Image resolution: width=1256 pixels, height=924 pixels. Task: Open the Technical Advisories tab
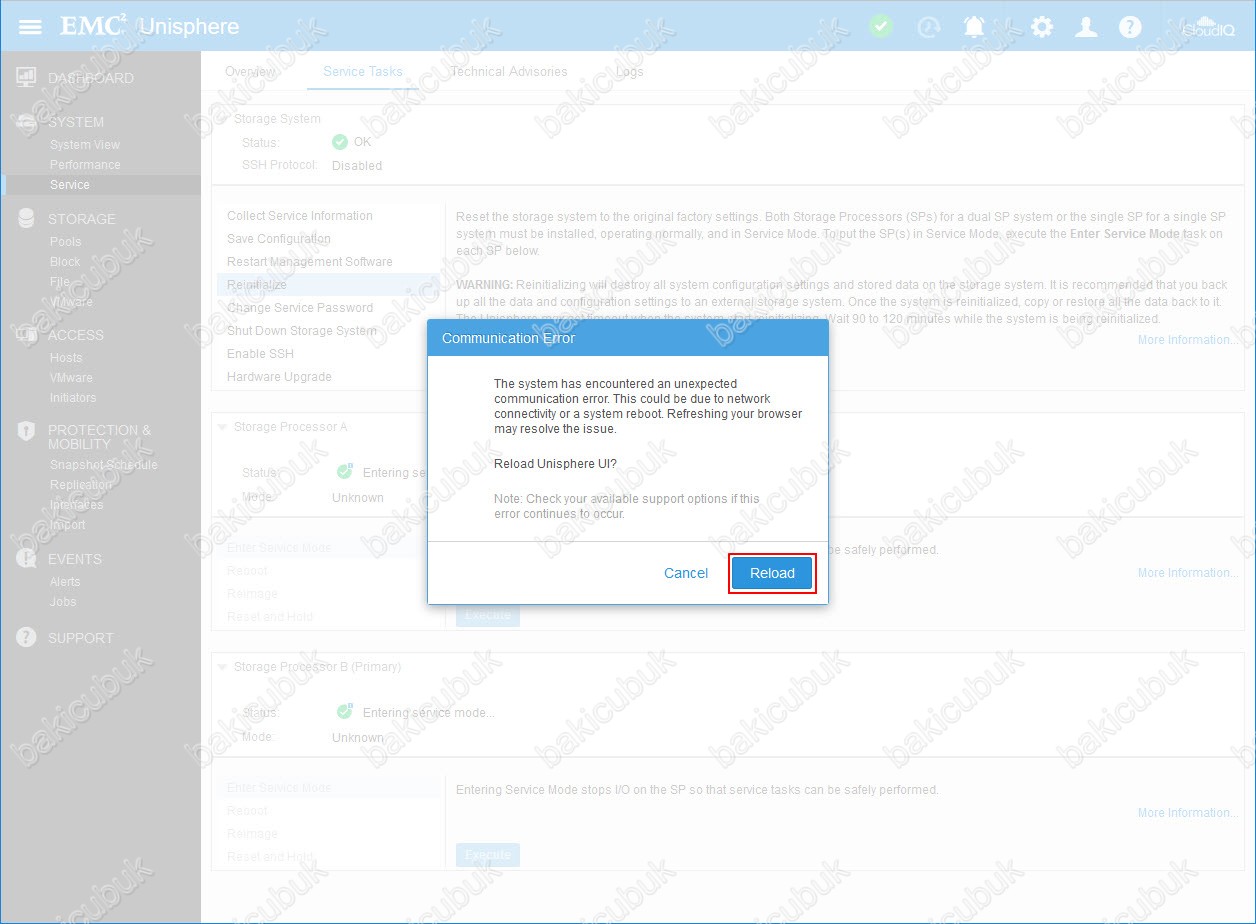click(508, 72)
